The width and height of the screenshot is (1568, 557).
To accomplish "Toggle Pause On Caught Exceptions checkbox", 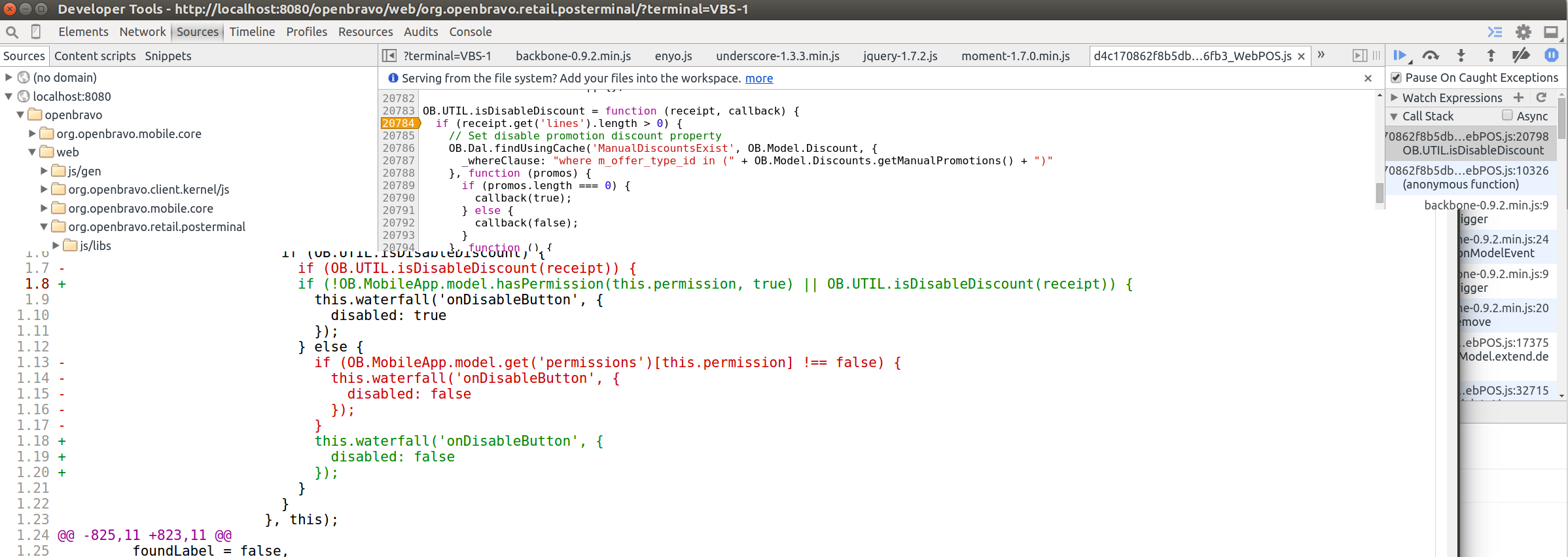I will pyautogui.click(x=1396, y=77).
